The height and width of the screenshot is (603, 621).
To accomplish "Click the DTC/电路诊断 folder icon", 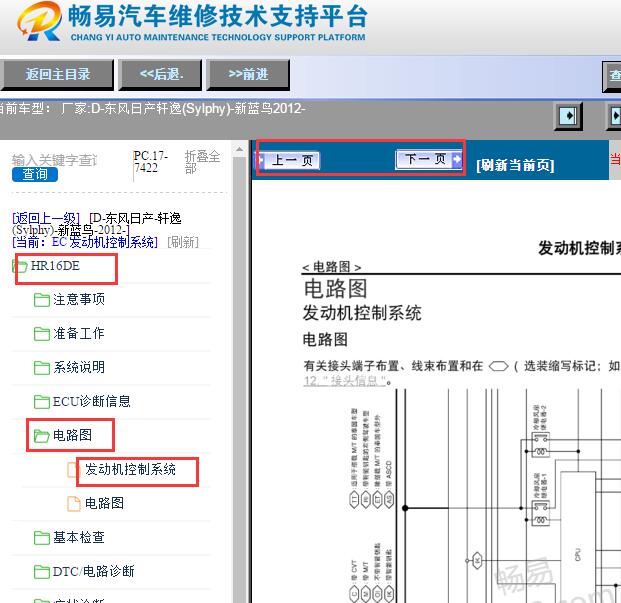I will [42, 572].
